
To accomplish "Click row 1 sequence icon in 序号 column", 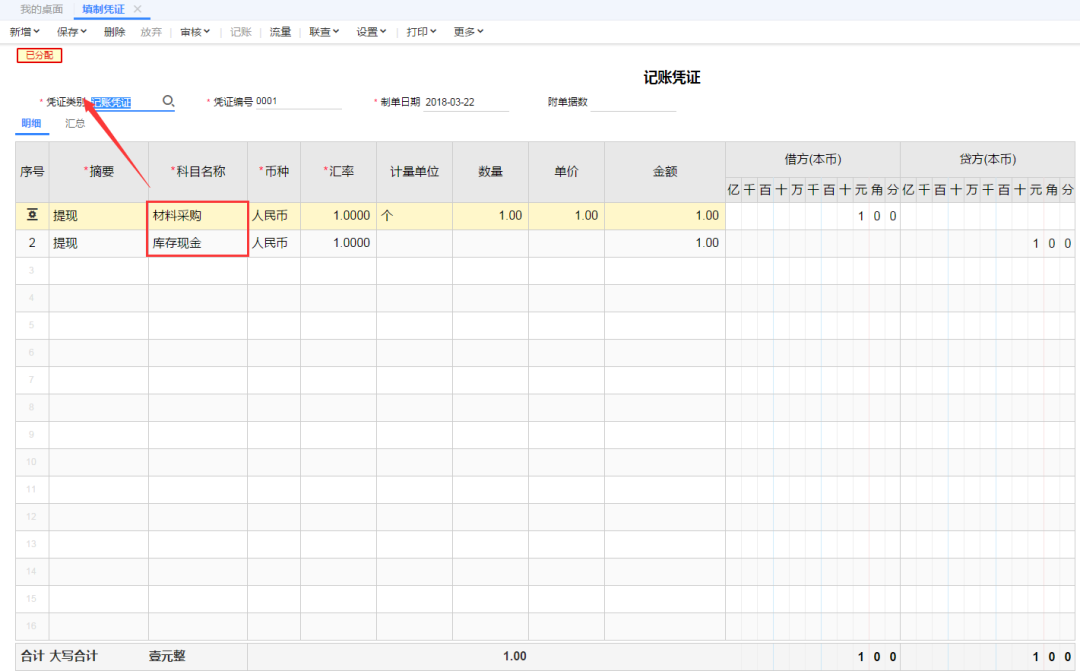I will 32,215.
